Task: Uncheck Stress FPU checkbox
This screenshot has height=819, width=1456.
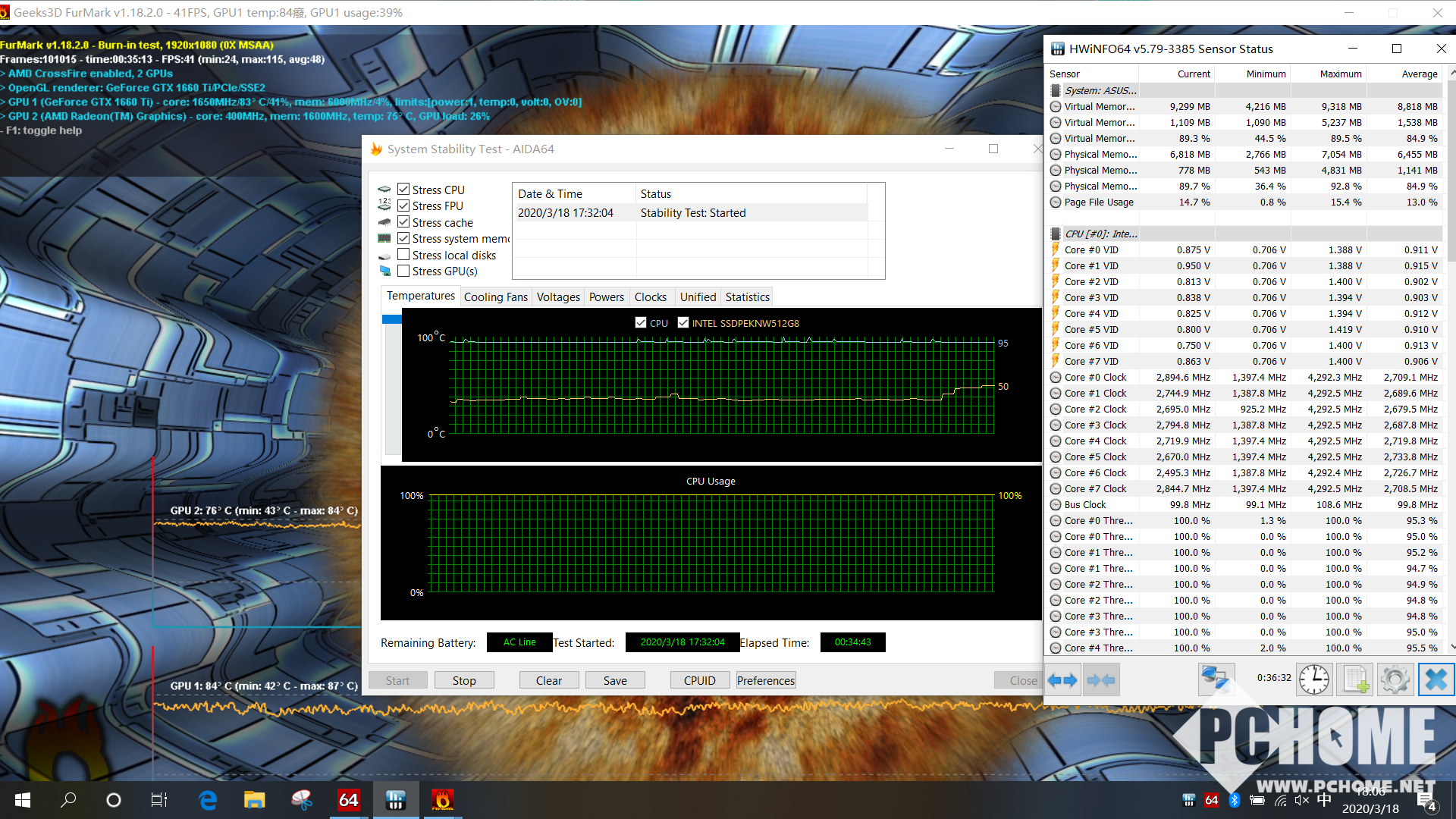Action: tap(403, 206)
